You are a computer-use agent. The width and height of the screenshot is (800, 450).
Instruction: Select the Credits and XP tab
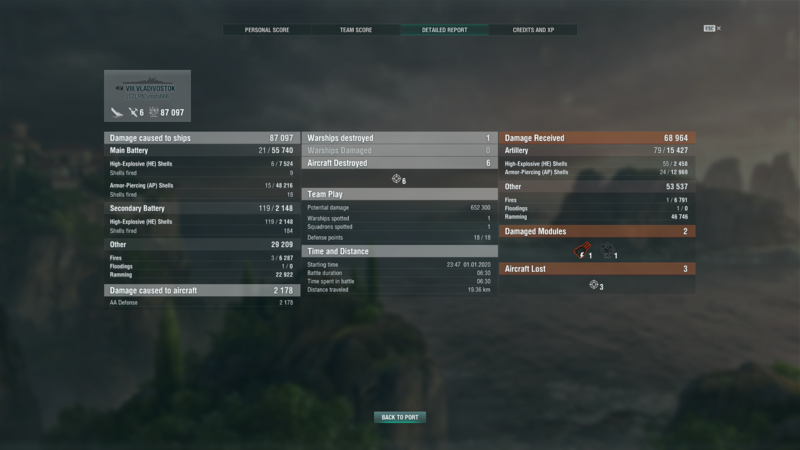[x=533, y=30]
